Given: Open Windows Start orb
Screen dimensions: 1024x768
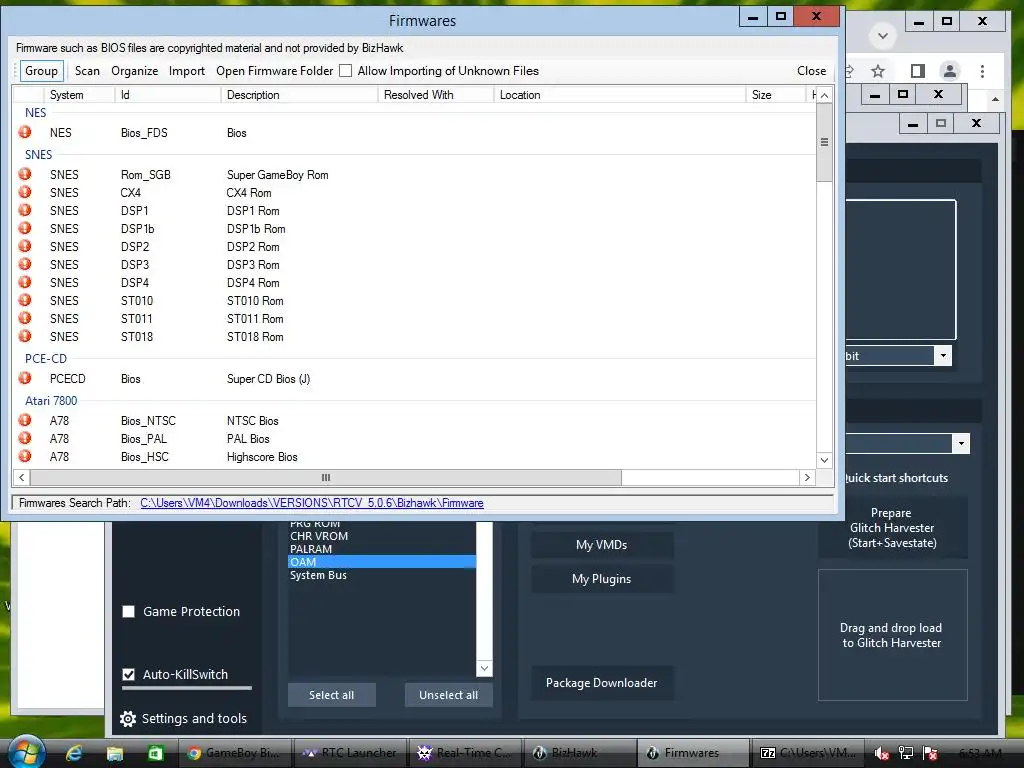Looking at the screenshot, I should pos(25,752).
